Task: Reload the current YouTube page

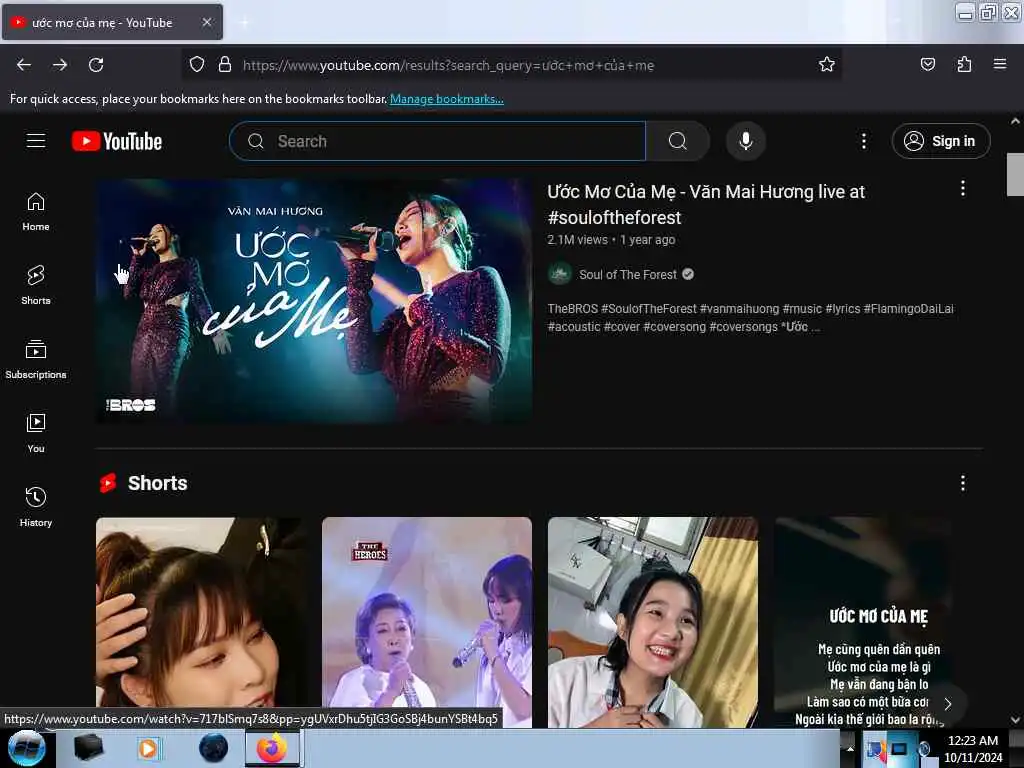Action: coord(96,65)
